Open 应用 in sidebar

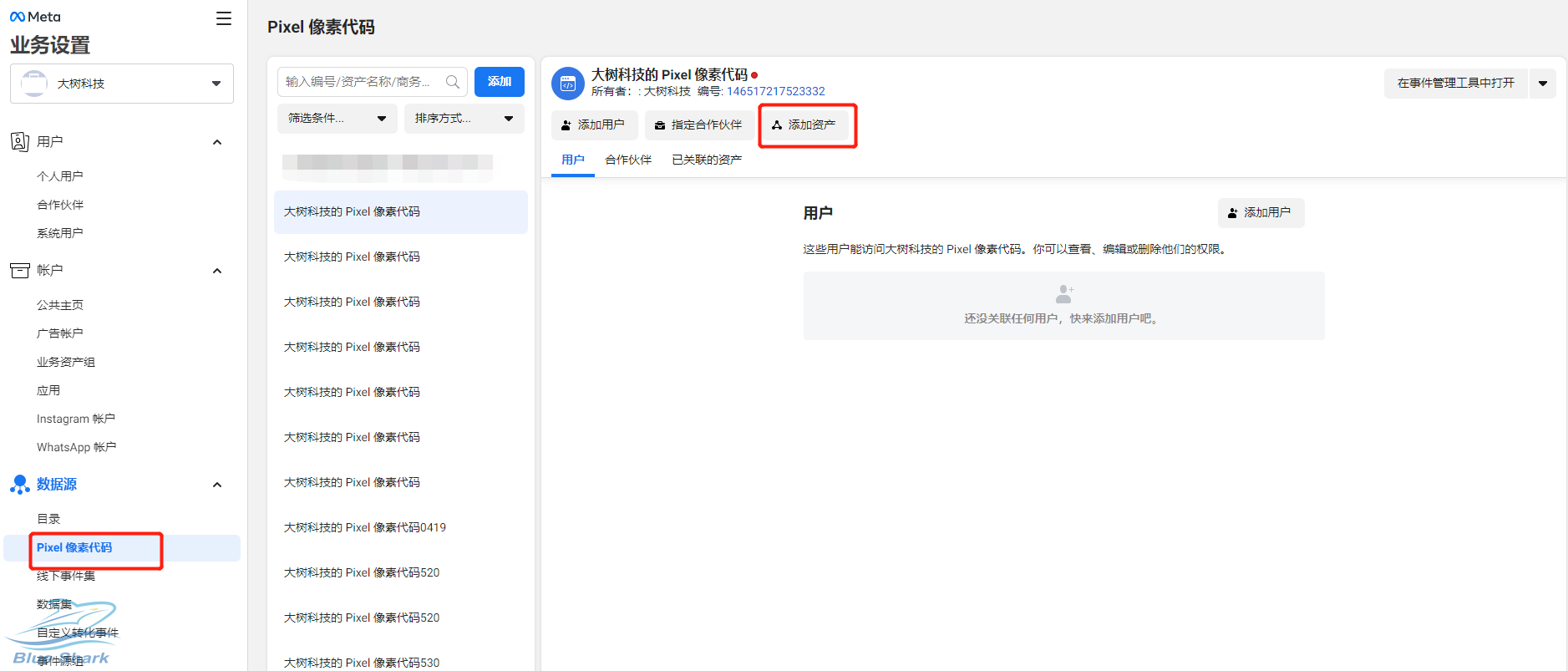[48, 390]
